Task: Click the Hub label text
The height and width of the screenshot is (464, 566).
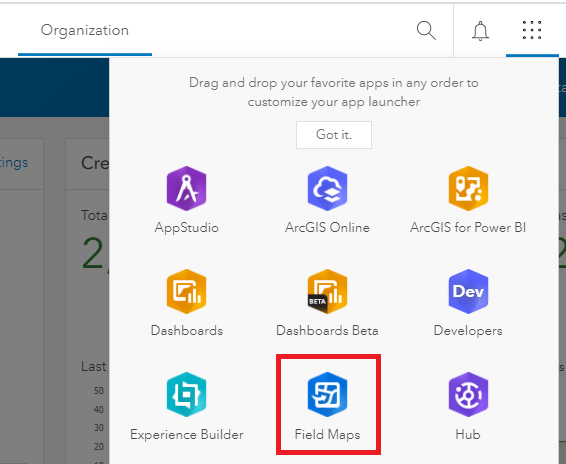Action: (x=468, y=434)
